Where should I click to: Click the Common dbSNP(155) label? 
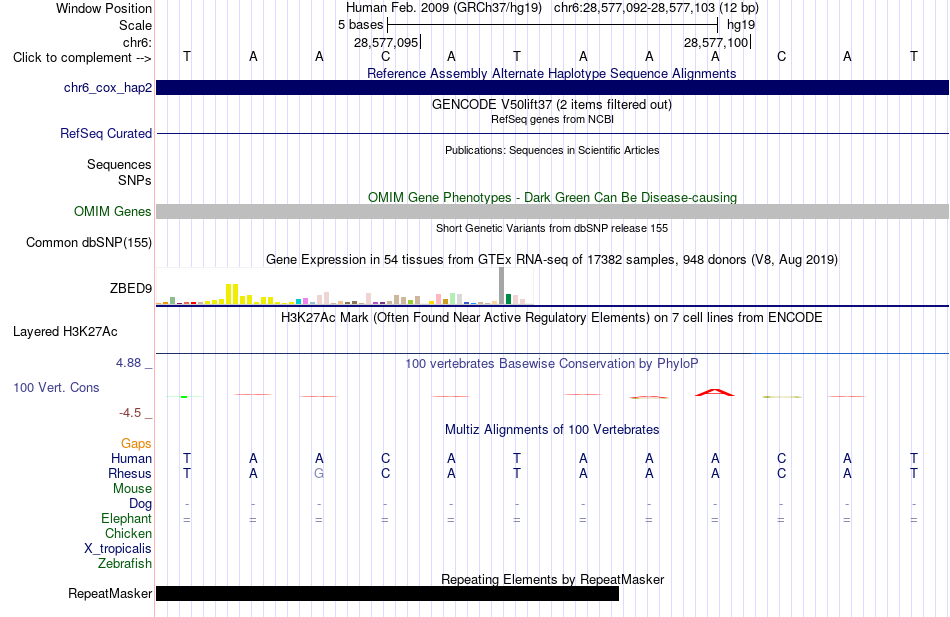click(89, 242)
